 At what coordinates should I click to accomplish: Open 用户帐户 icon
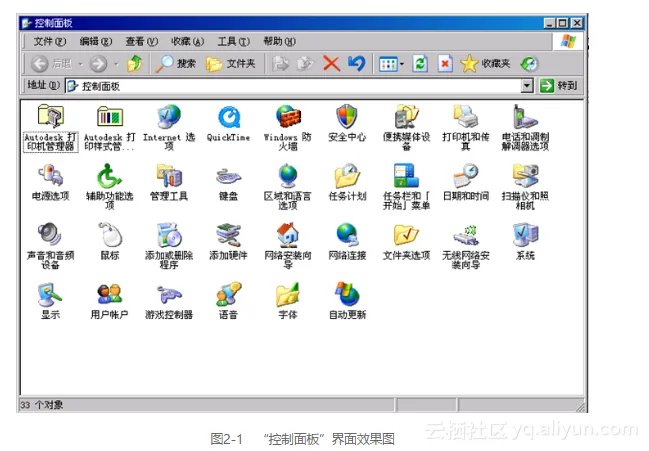110,294
